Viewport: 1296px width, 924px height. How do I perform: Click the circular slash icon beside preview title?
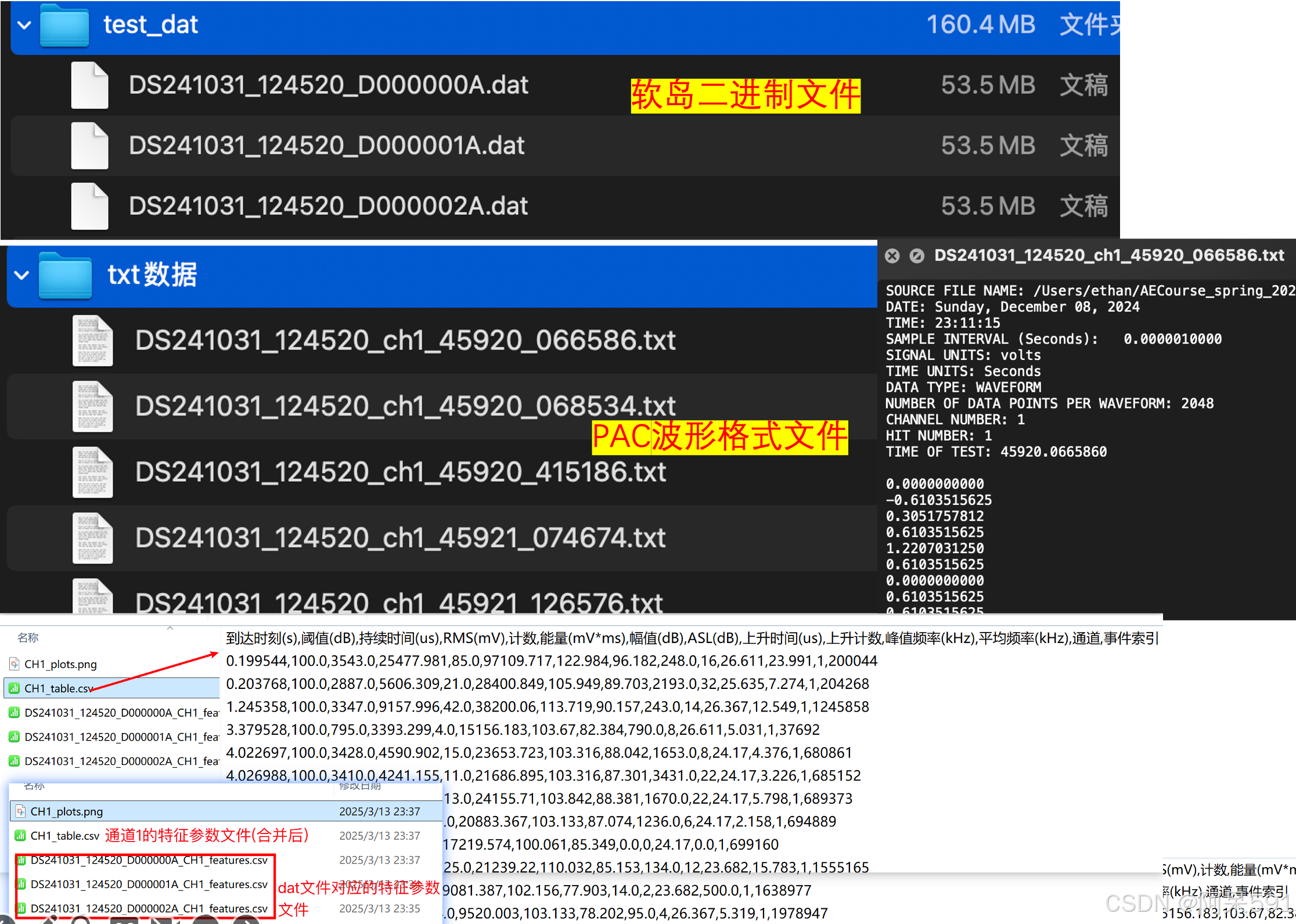[917, 256]
